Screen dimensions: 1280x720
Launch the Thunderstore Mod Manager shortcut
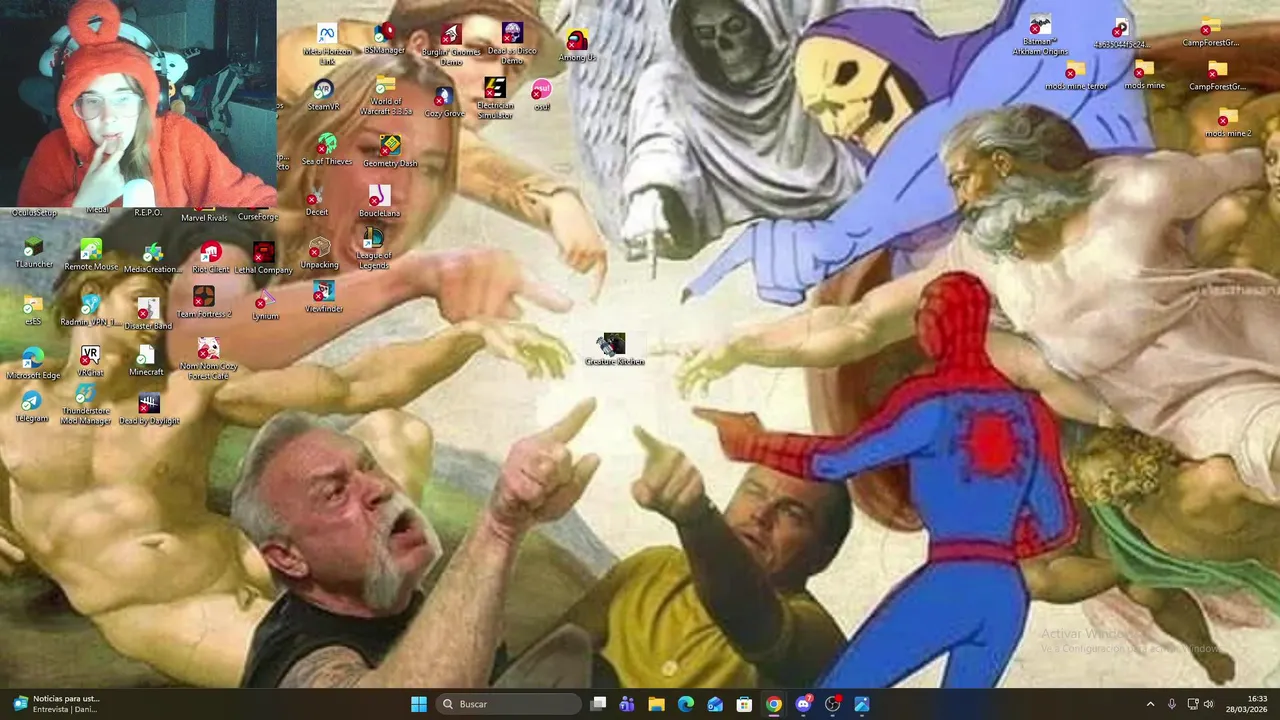point(86,405)
